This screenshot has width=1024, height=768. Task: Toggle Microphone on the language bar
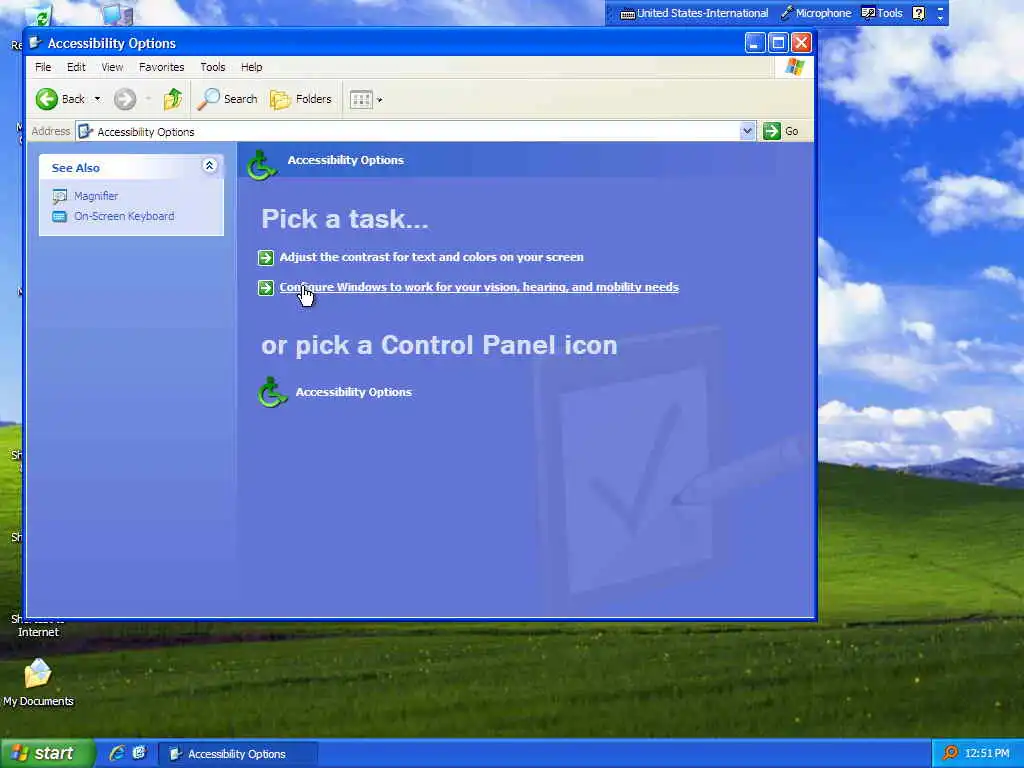pos(816,13)
